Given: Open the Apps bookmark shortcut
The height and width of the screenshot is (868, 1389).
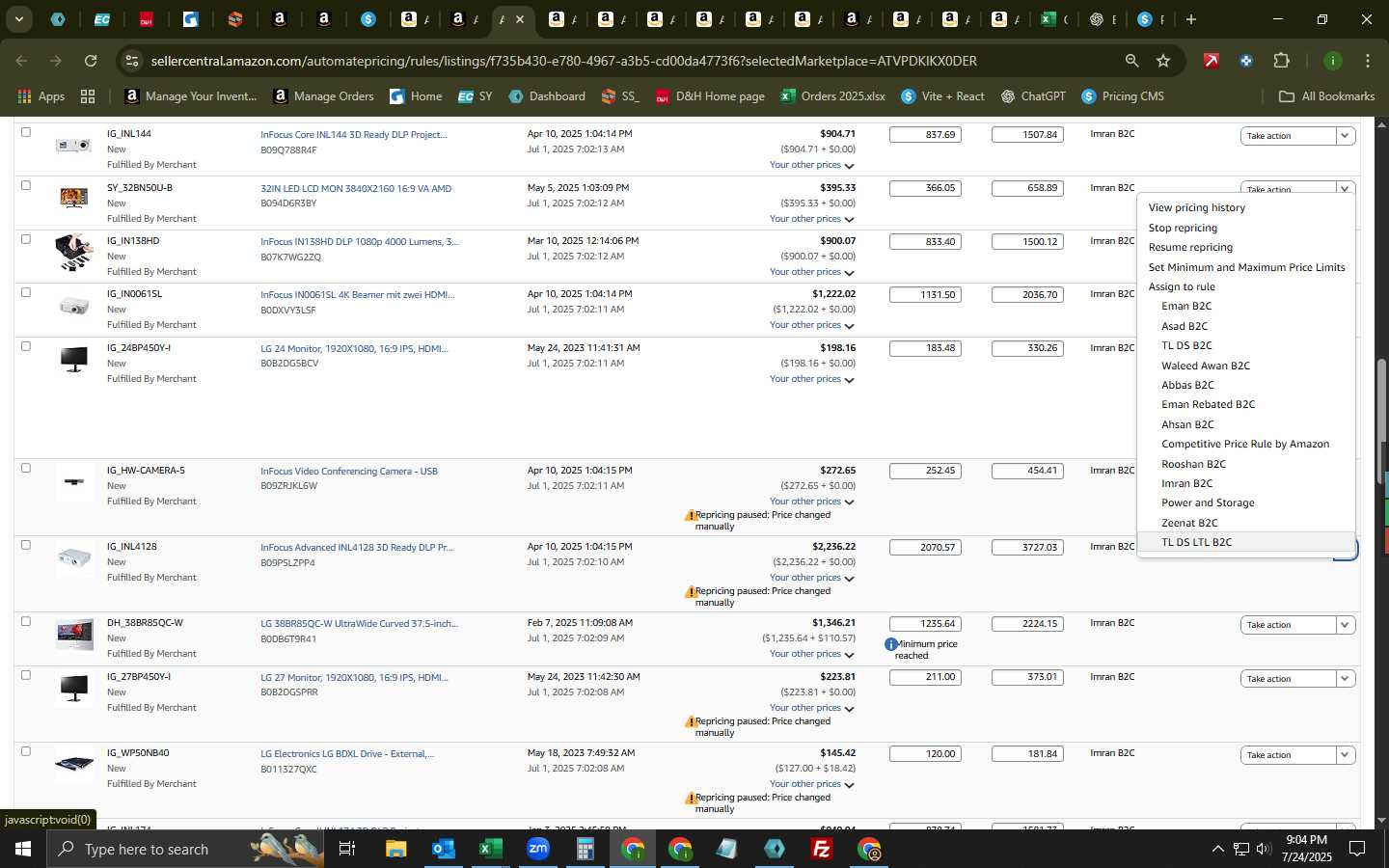Looking at the screenshot, I should 41,96.
